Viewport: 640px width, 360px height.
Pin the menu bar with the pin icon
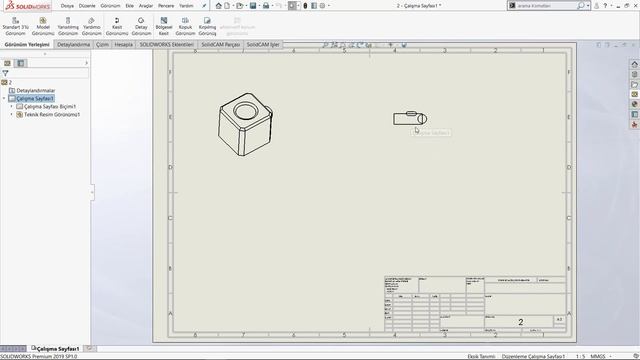click(204, 6)
